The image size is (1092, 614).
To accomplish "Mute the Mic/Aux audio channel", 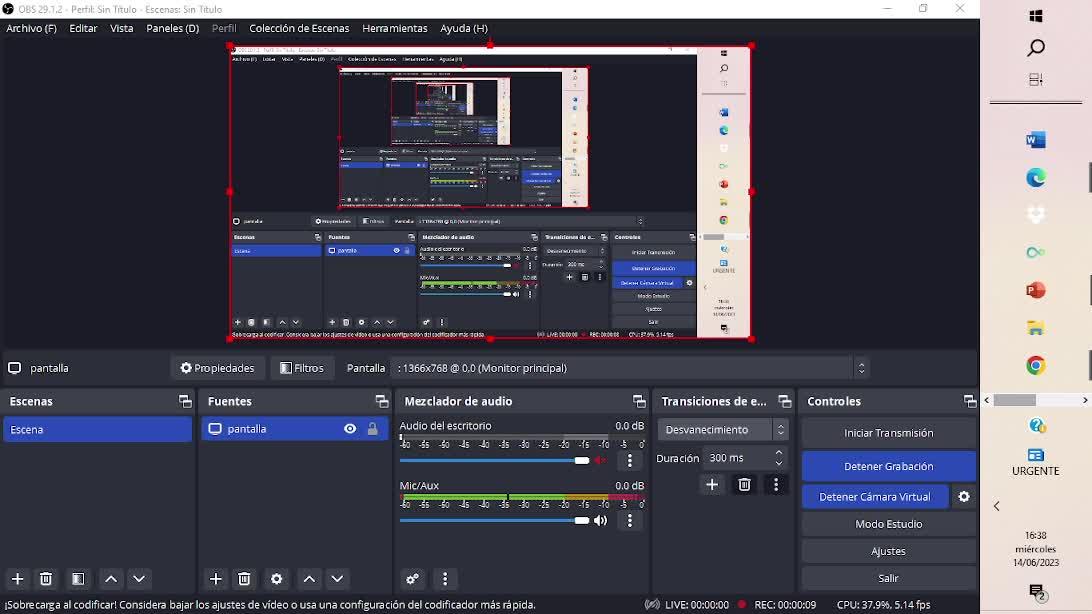I will (600, 521).
